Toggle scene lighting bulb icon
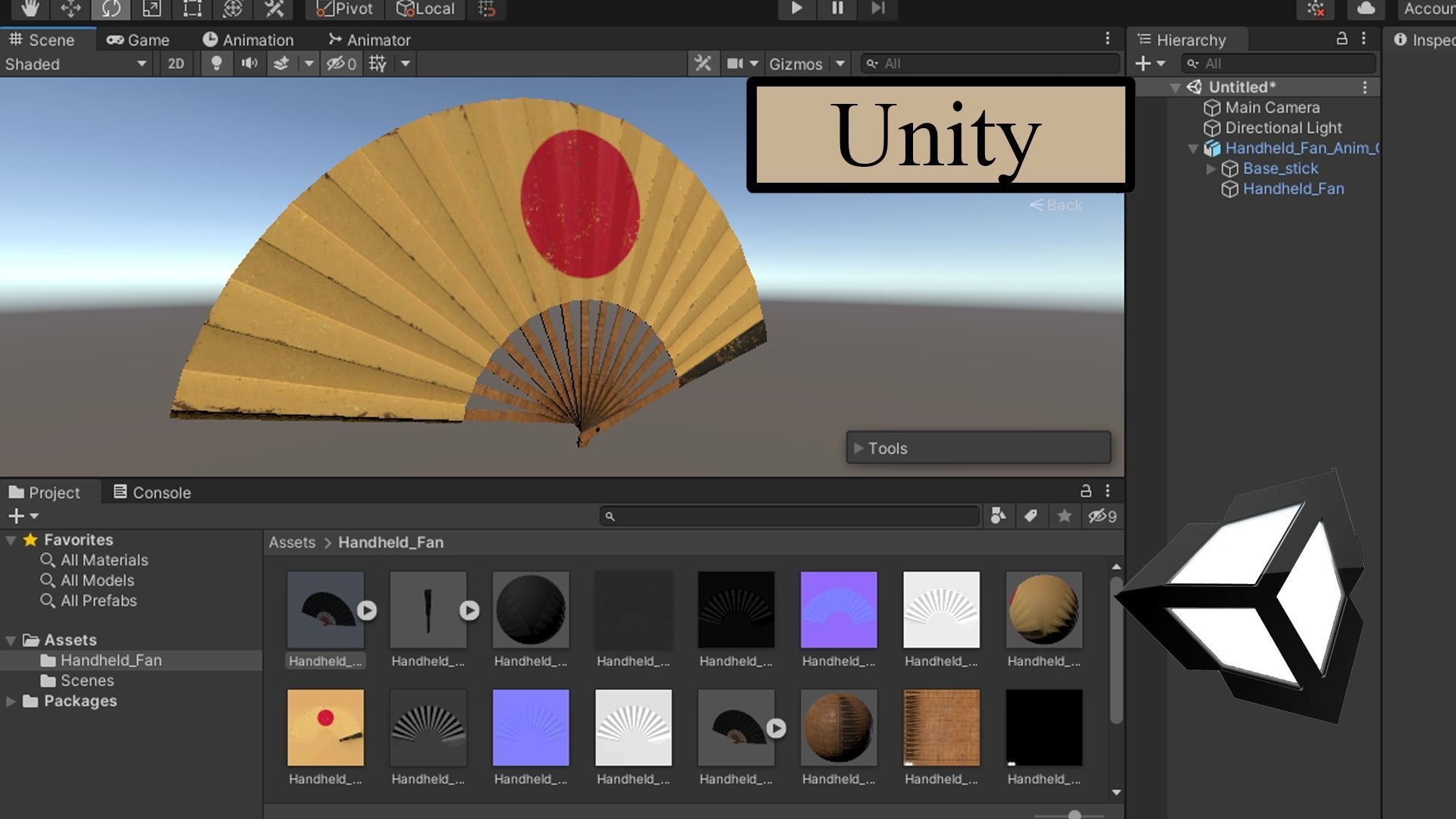Image resolution: width=1456 pixels, height=819 pixels. pyautogui.click(x=216, y=64)
